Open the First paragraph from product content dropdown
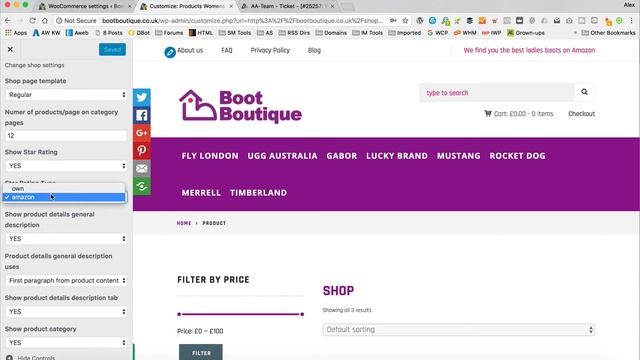 pyautogui.click(x=66, y=280)
